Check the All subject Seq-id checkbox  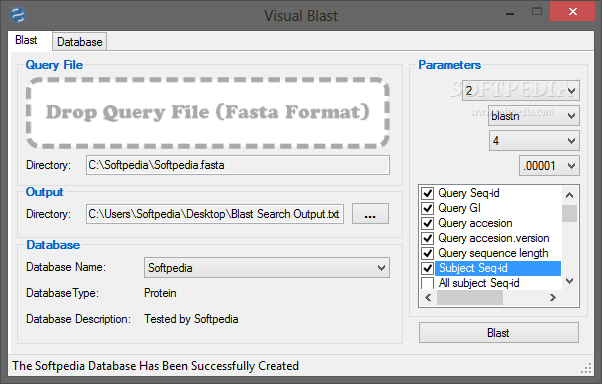click(427, 283)
